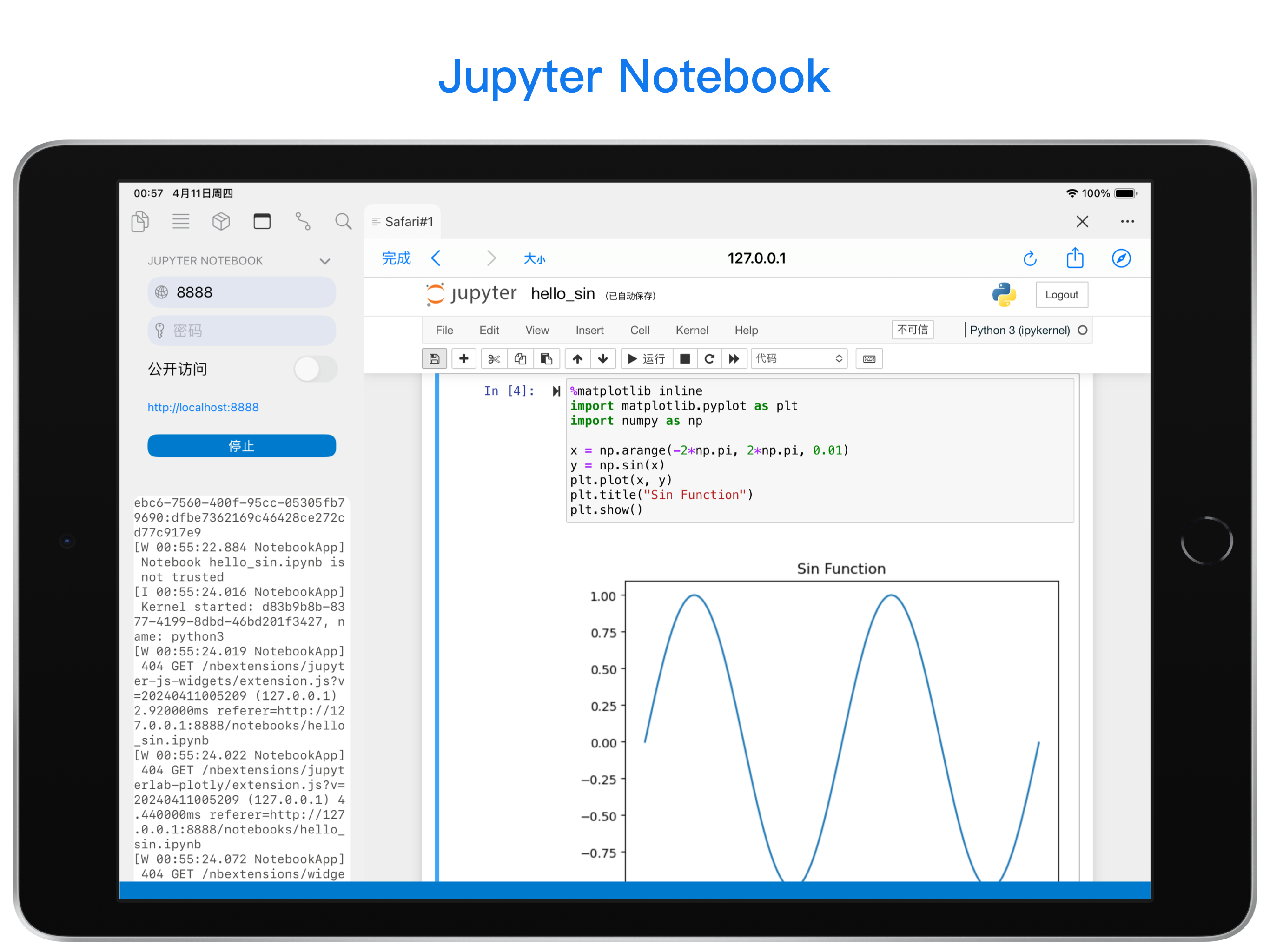Restart kernel with circular arrow icon
The image size is (1270, 952).
709,359
